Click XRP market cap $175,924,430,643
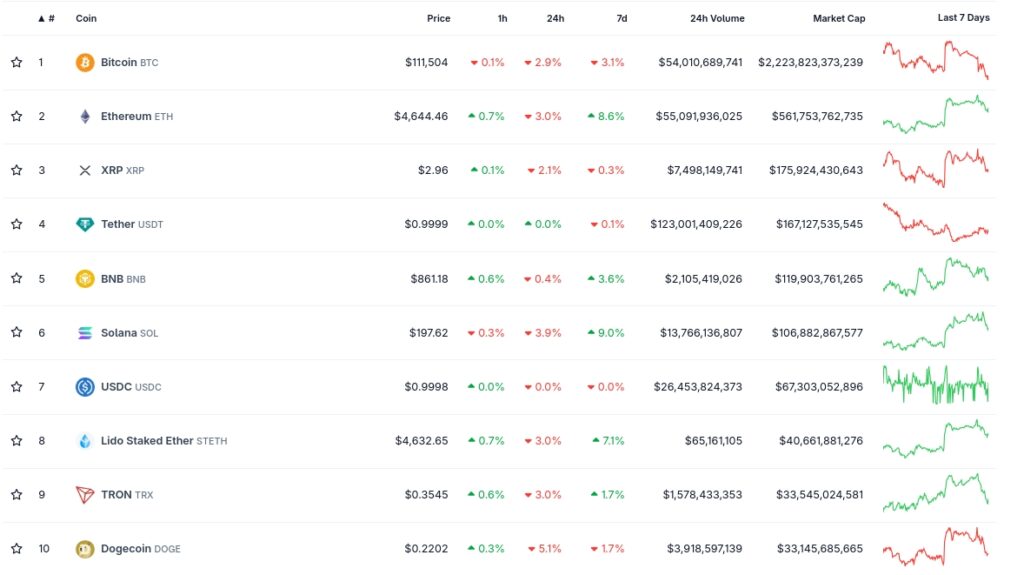The width and height of the screenshot is (1024, 575). point(816,171)
